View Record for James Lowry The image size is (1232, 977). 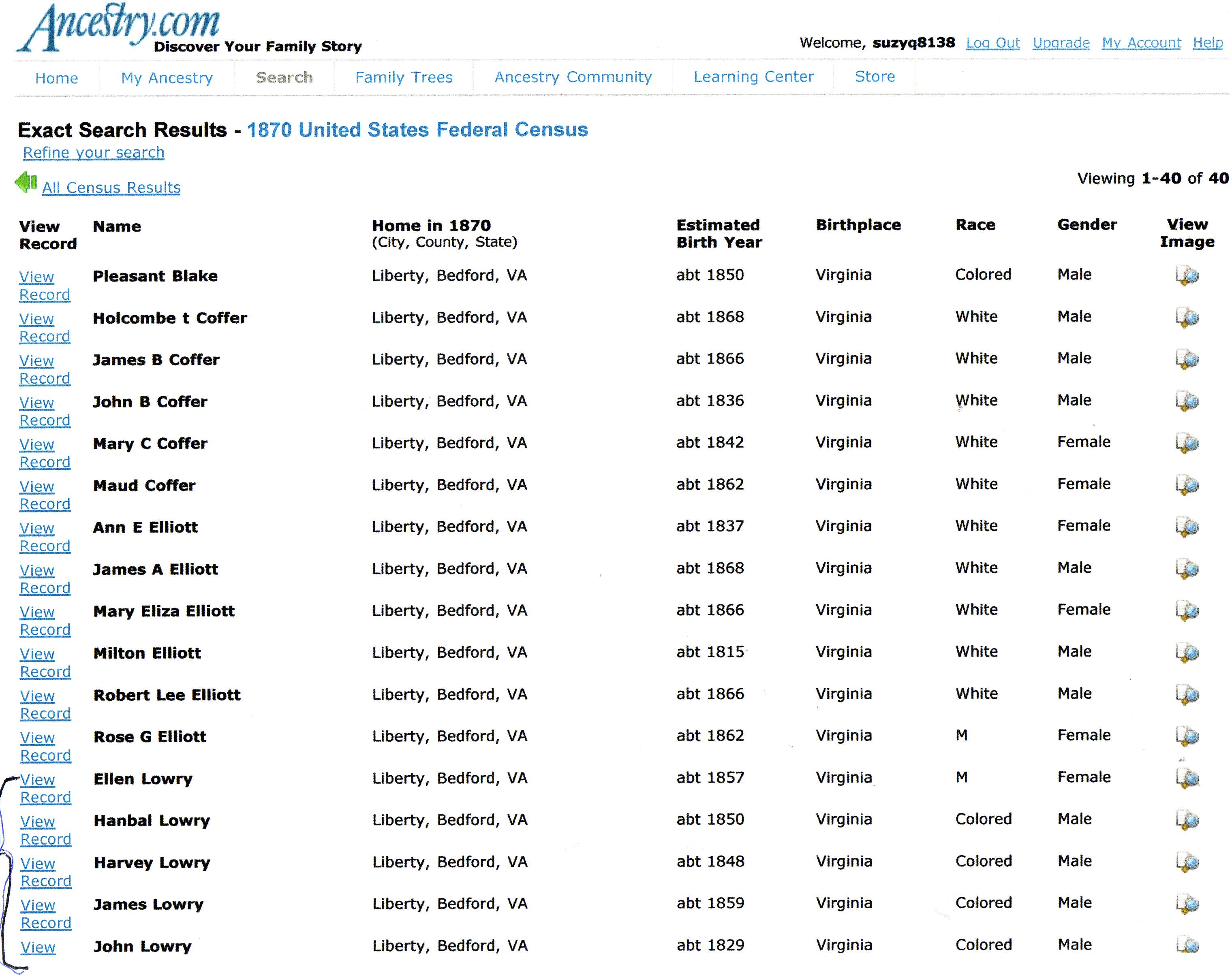click(x=46, y=914)
